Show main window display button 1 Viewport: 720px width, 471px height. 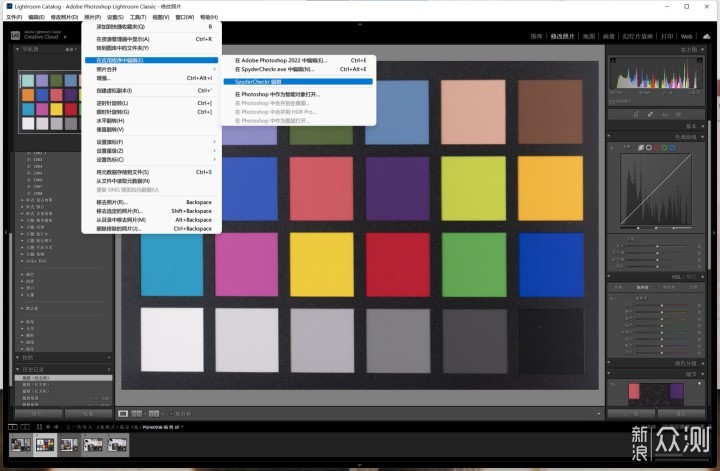pos(13,427)
